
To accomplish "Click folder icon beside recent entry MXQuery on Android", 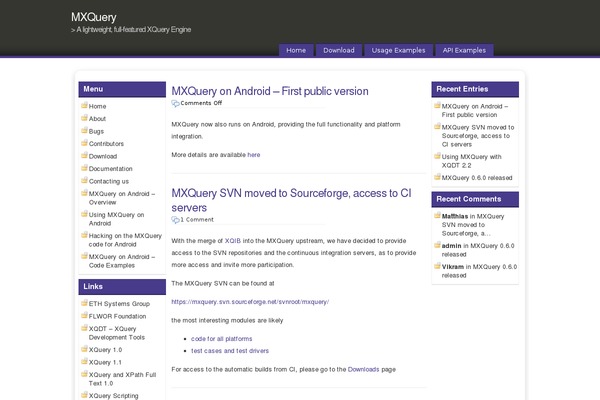I will [437, 105].
